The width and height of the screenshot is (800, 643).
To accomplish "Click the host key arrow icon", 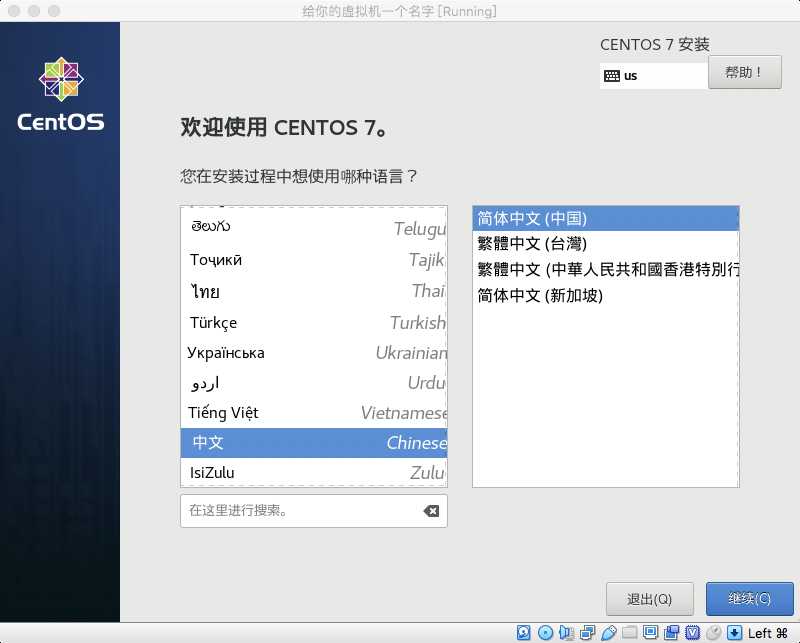I will 734,633.
